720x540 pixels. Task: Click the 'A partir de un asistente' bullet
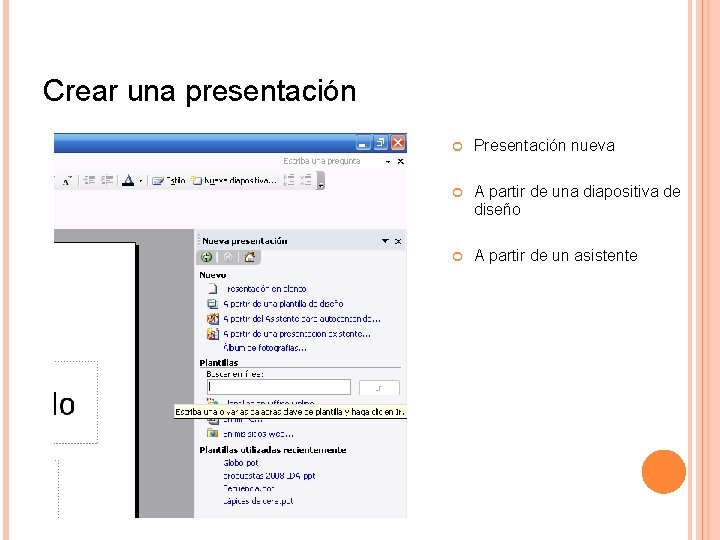[x=556, y=255]
